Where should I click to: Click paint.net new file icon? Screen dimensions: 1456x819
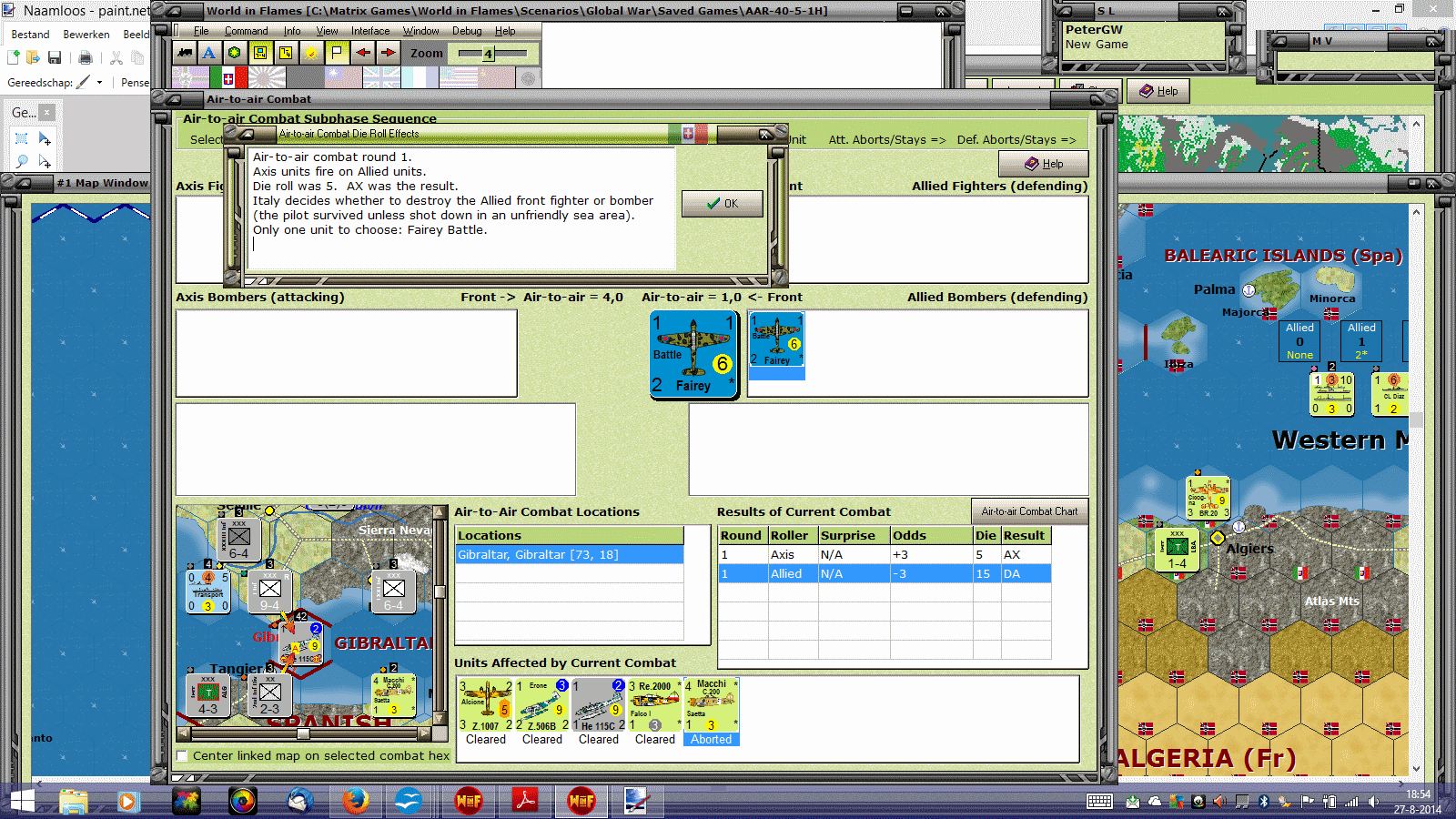click(x=14, y=57)
